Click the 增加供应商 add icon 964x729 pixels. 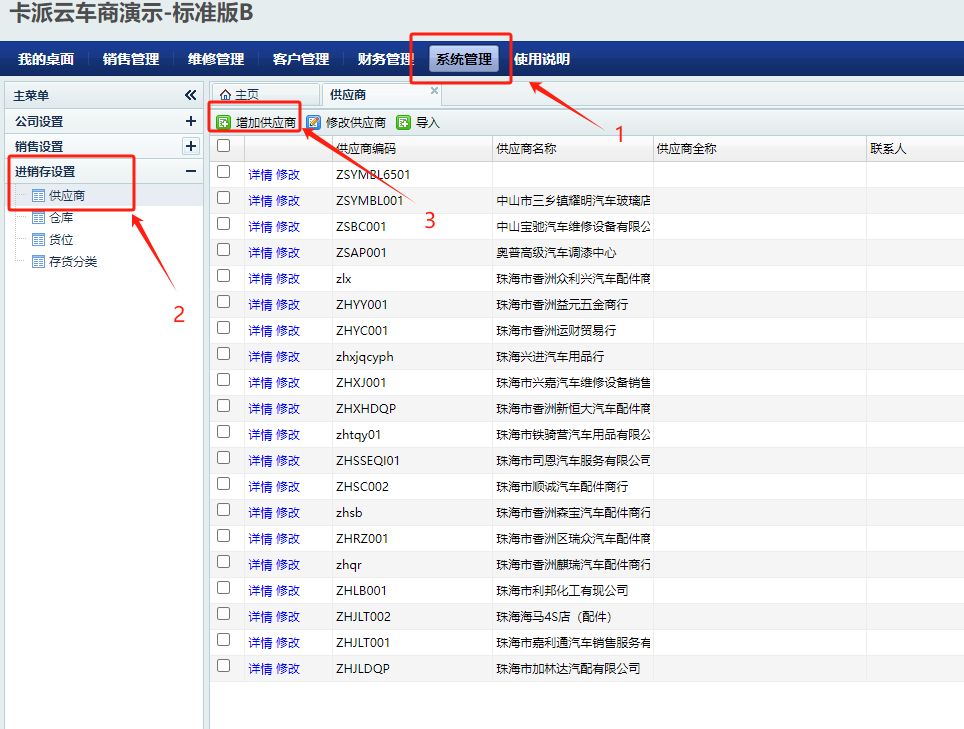click(223, 123)
